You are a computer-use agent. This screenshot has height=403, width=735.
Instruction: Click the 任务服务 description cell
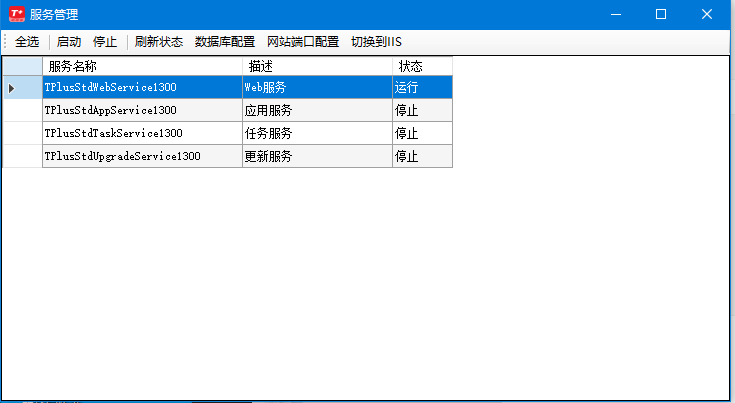(317, 133)
